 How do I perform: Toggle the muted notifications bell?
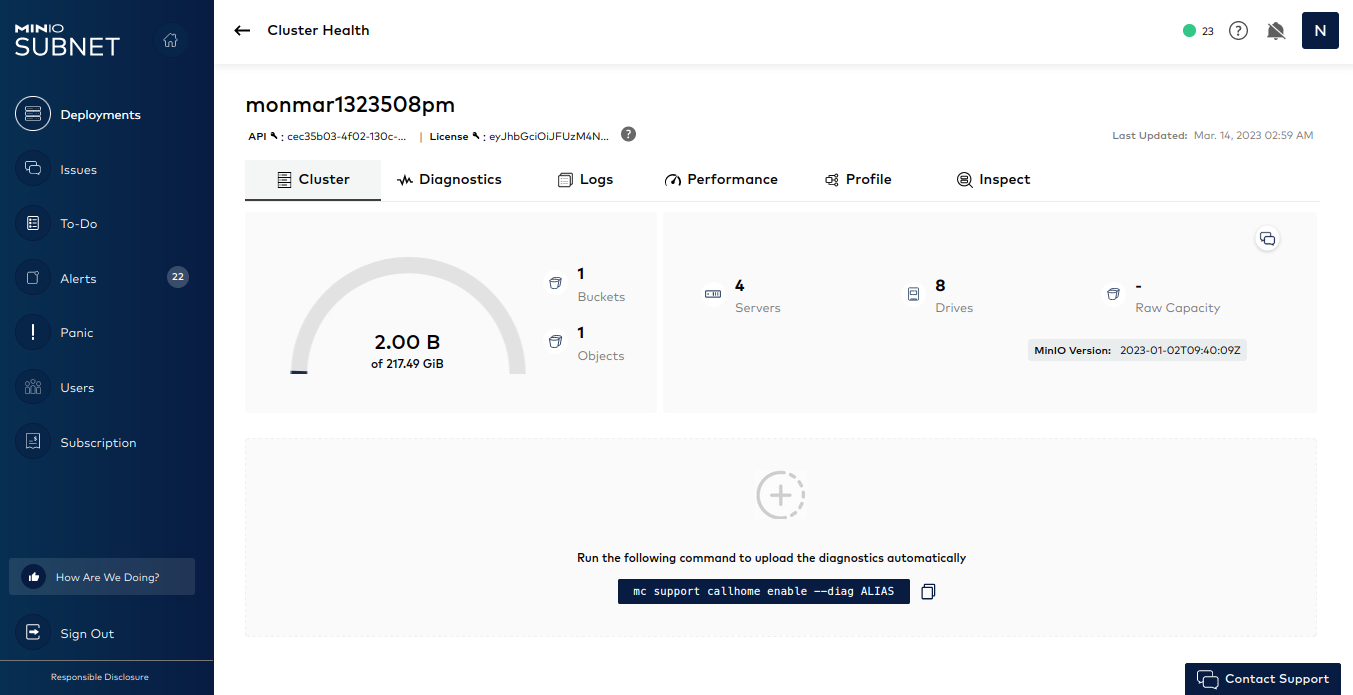(1275, 31)
